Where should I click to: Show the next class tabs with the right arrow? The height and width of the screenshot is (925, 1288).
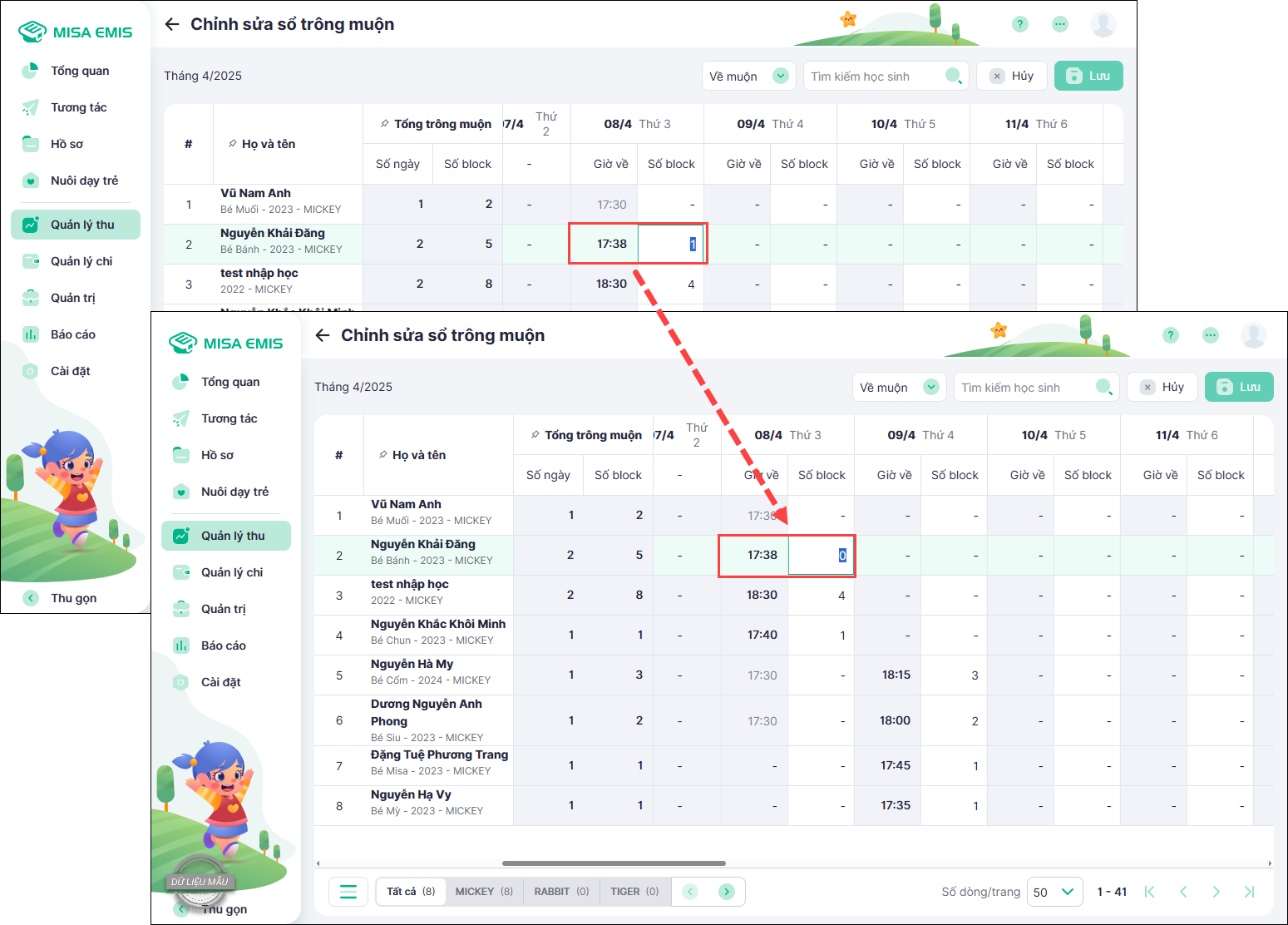pyautogui.click(x=727, y=892)
